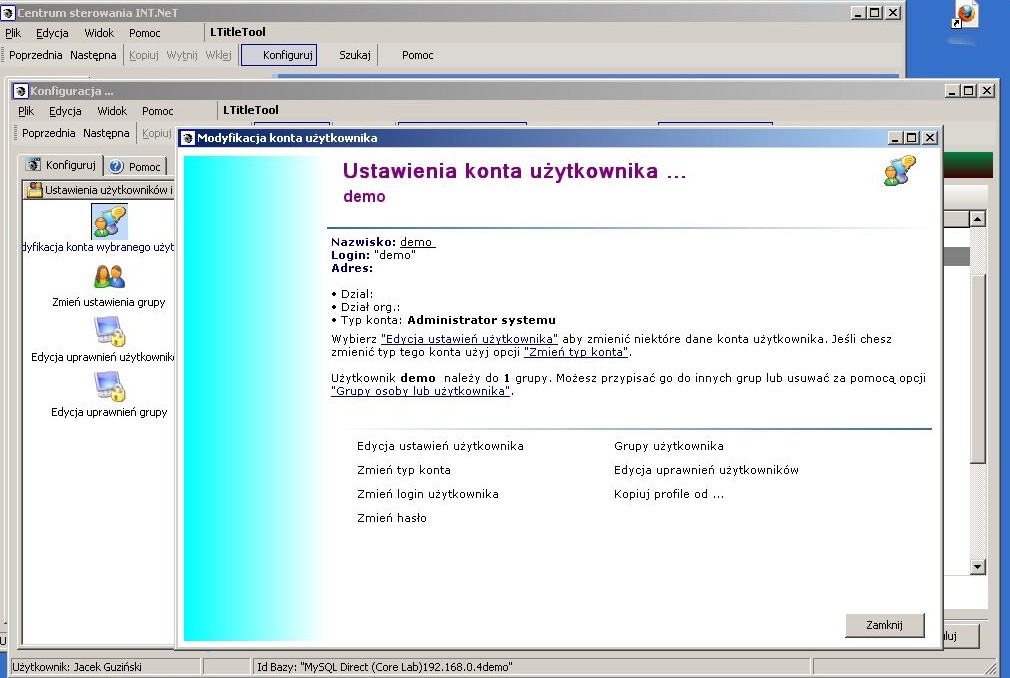Click Szukaj in the top toolbar

pyautogui.click(x=355, y=55)
